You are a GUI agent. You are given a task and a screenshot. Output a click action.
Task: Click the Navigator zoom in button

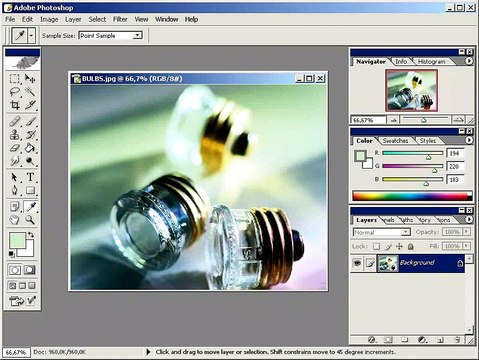(x=458, y=120)
